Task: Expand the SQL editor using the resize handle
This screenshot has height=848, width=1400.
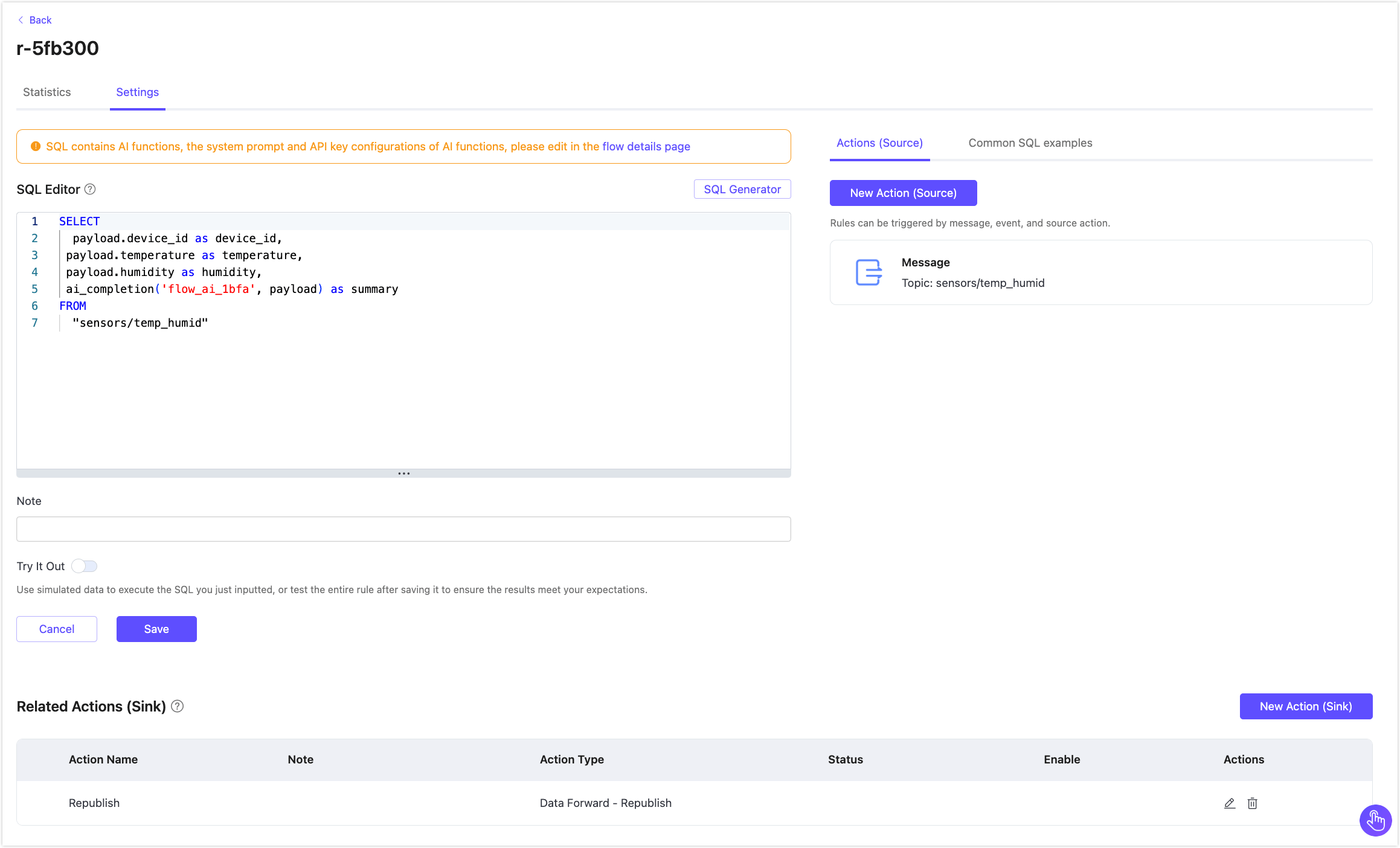Action: click(403, 474)
